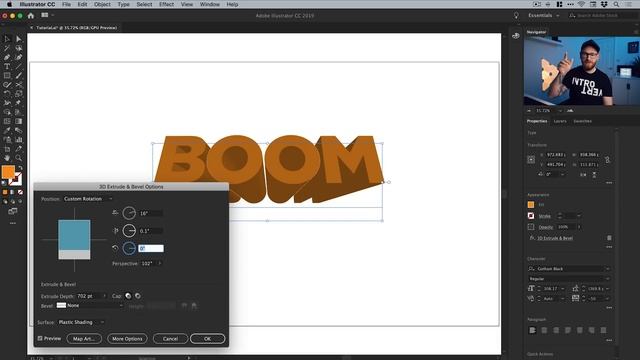Open macOS Spotlight search icon
This screenshot has height=360, width=640.
click(616, 4)
